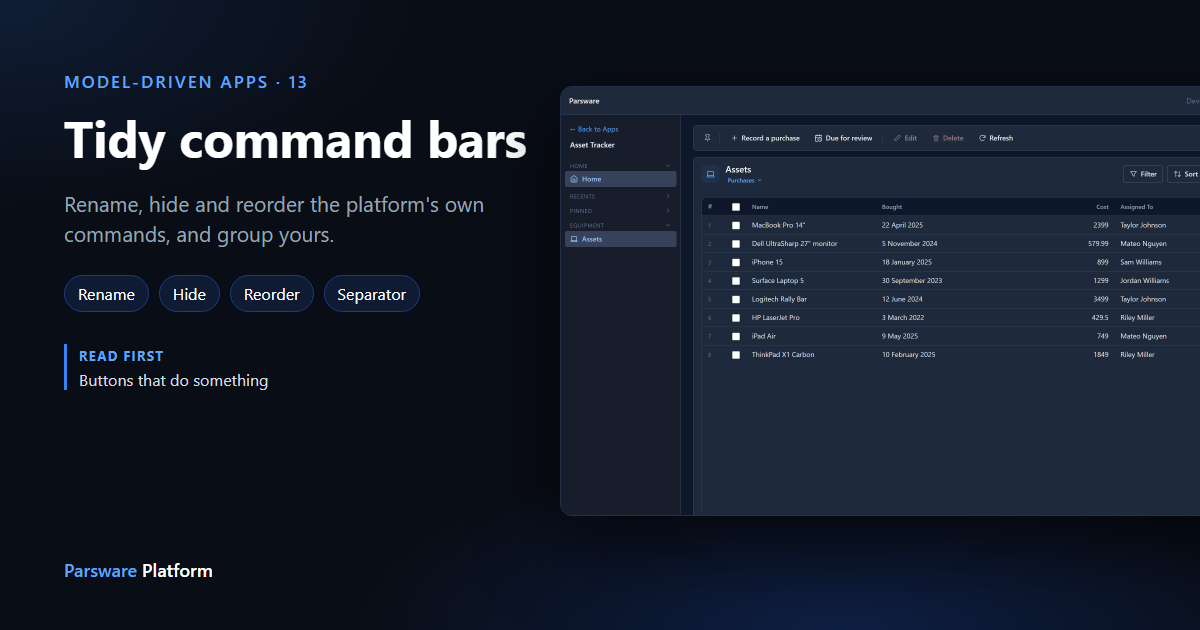This screenshot has width=1200, height=630.
Task: Click the funnel icon on Filter button
Action: (1133, 174)
